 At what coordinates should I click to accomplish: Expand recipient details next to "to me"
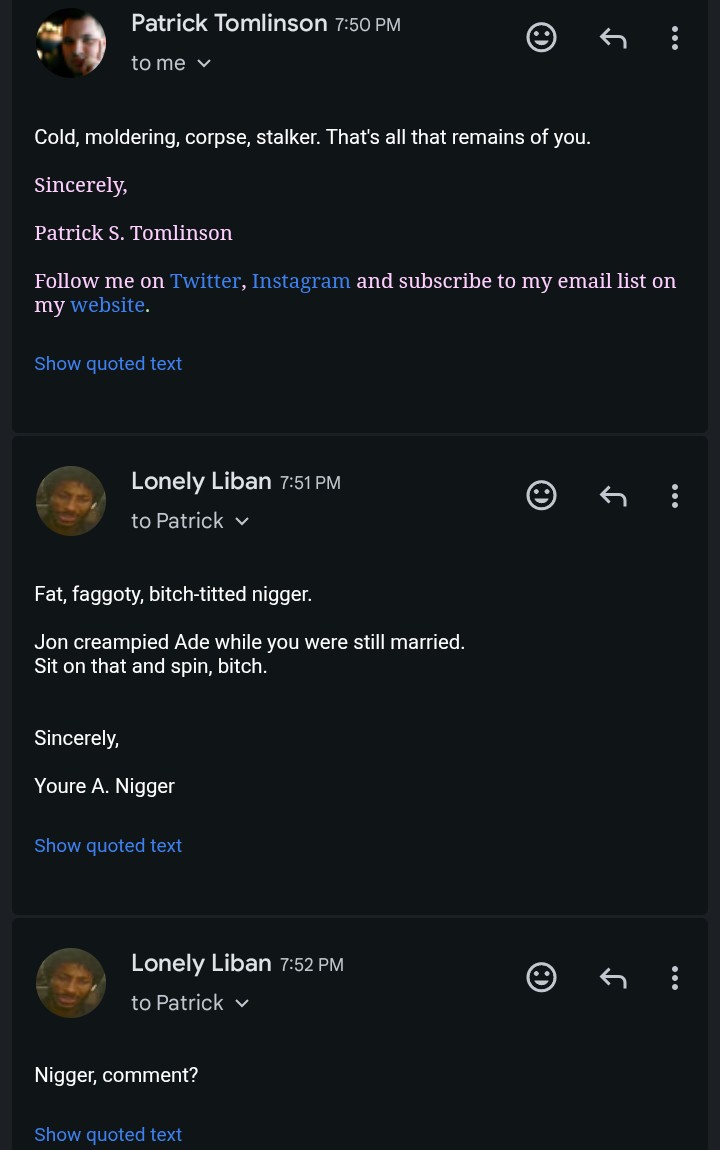[204, 64]
